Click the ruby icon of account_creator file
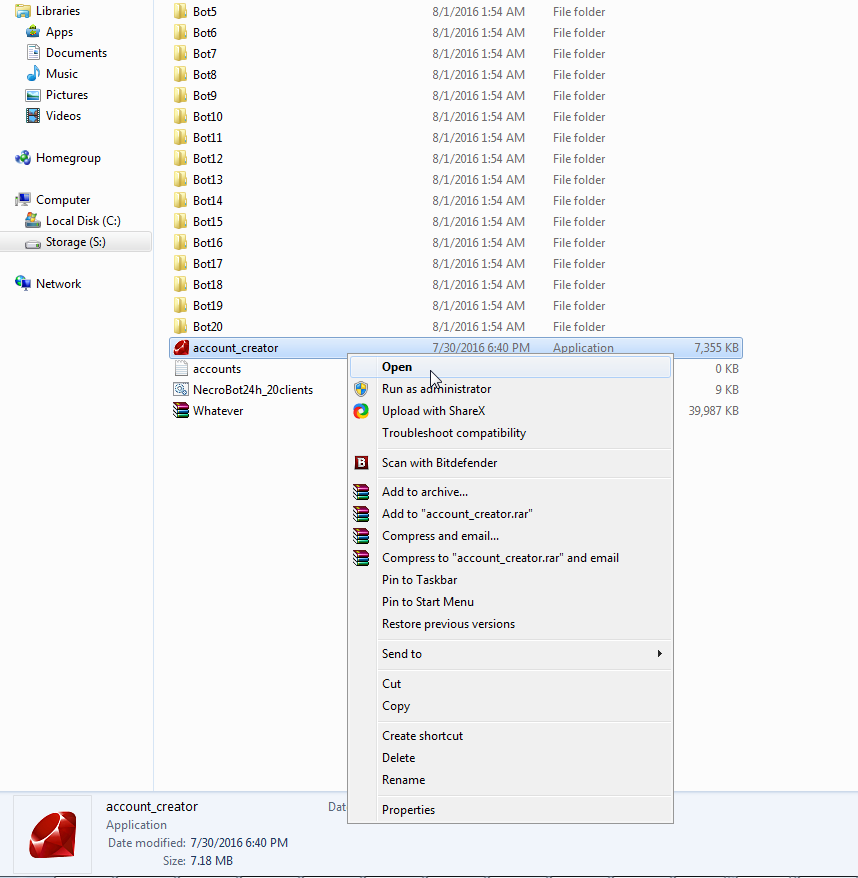 coord(180,348)
